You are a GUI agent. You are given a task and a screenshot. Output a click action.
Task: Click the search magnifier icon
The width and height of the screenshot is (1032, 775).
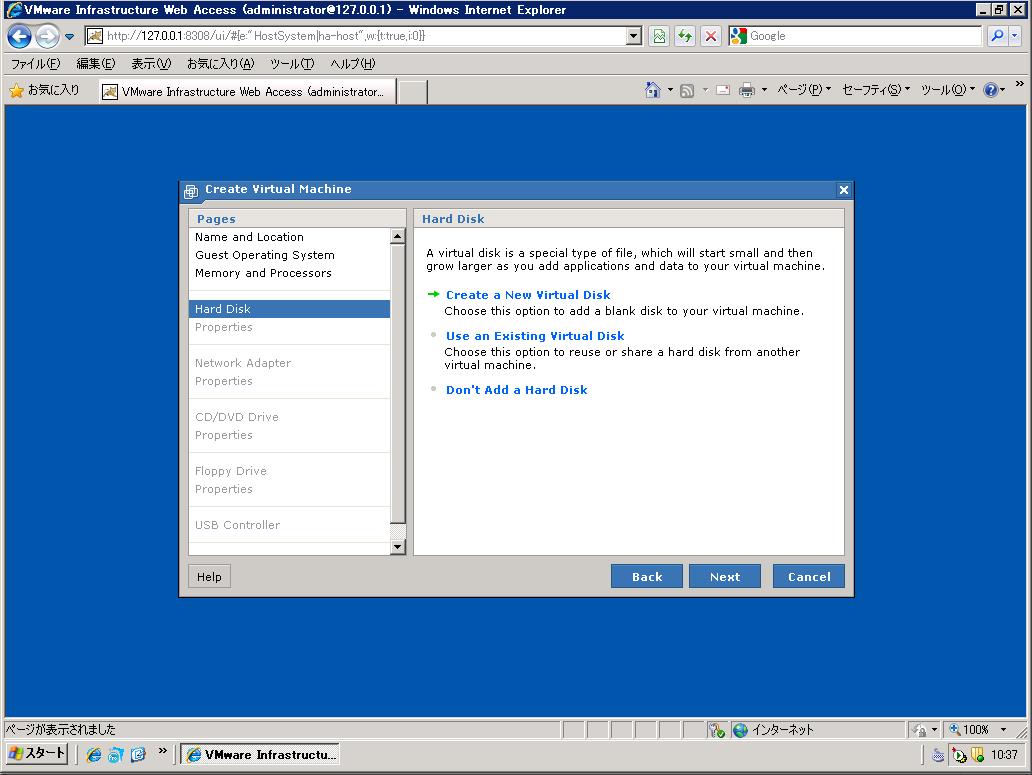click(x=997, y=36)
